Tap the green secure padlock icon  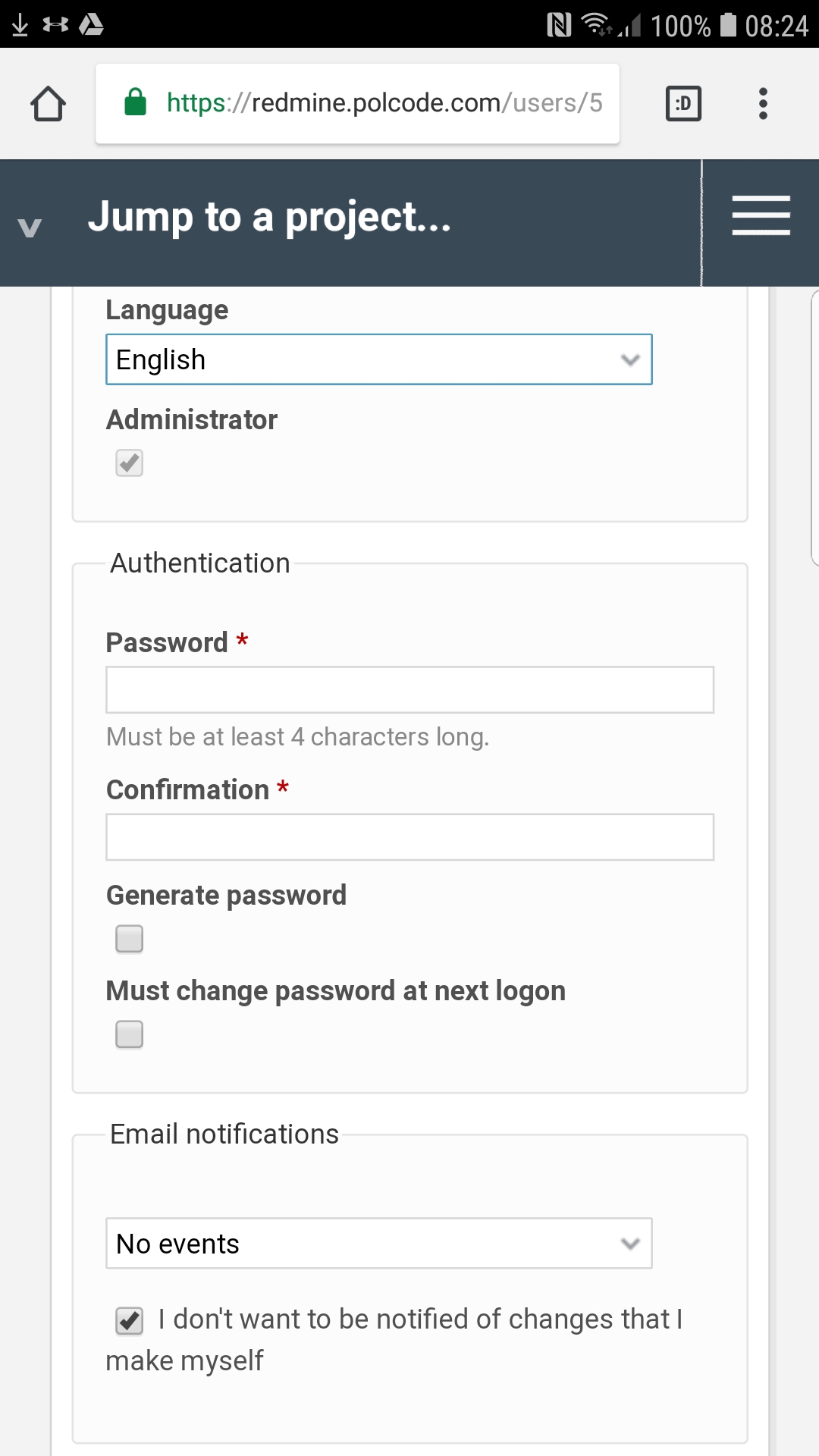point(135,102)
